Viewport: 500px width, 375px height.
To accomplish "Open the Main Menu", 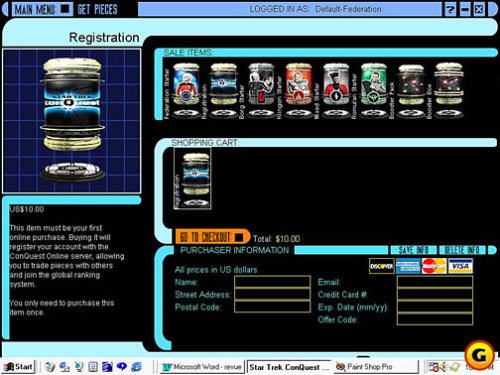I will (42, 9).
